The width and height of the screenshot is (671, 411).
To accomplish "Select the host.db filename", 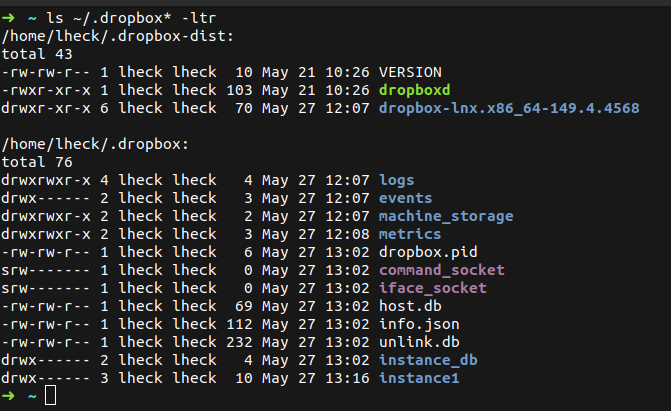I will tap(410, 306).
